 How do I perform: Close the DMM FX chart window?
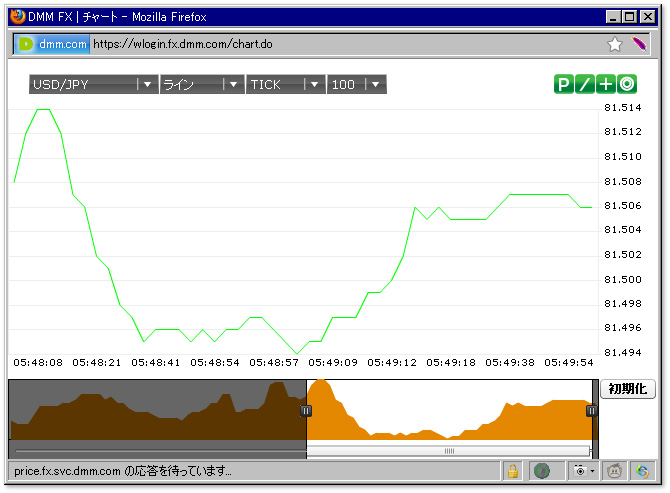pyautogui.click(x=648, y=17)
